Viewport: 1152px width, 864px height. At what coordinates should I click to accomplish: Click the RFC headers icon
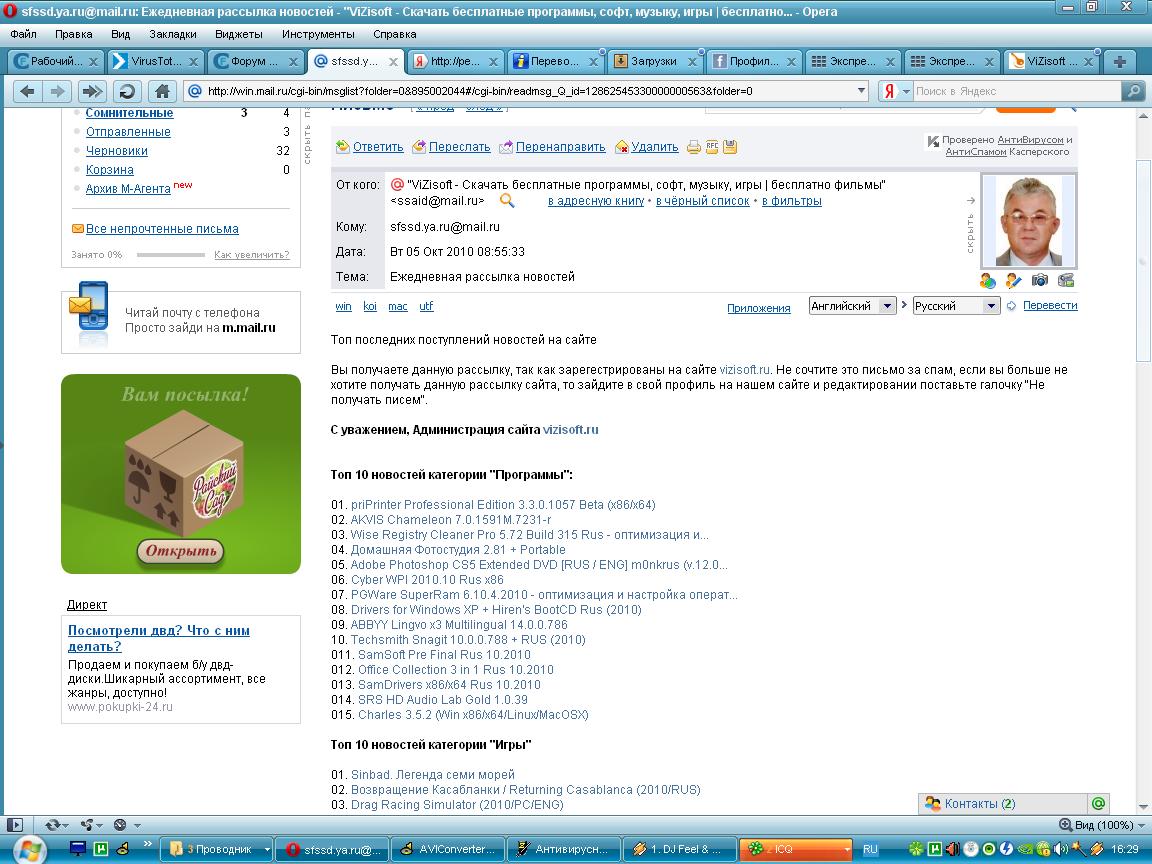click(x=712, y=146)
